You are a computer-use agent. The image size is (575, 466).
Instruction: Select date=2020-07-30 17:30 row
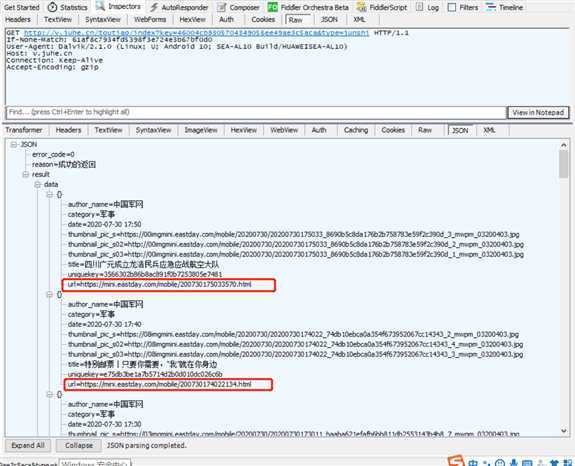105,424
